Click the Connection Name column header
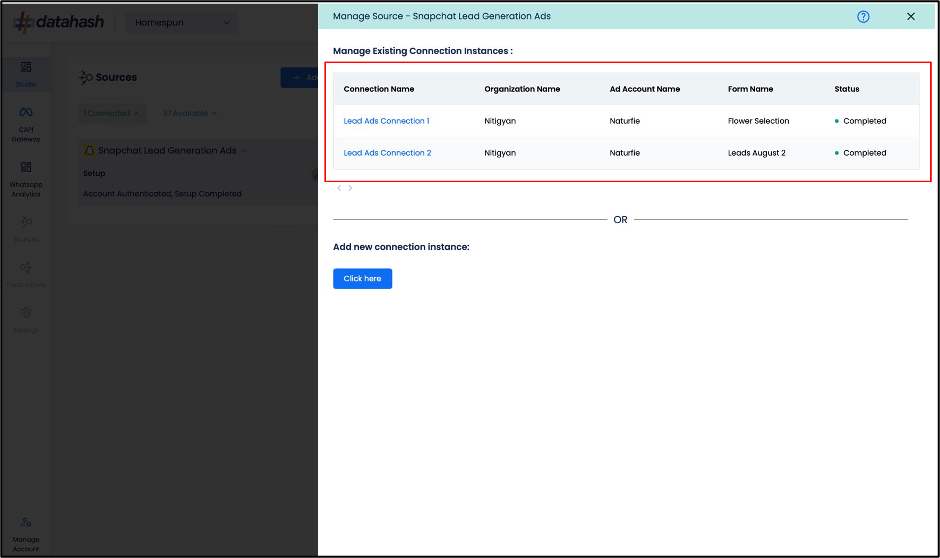This screenshot has width=940, height=558. tap(378, 89)
